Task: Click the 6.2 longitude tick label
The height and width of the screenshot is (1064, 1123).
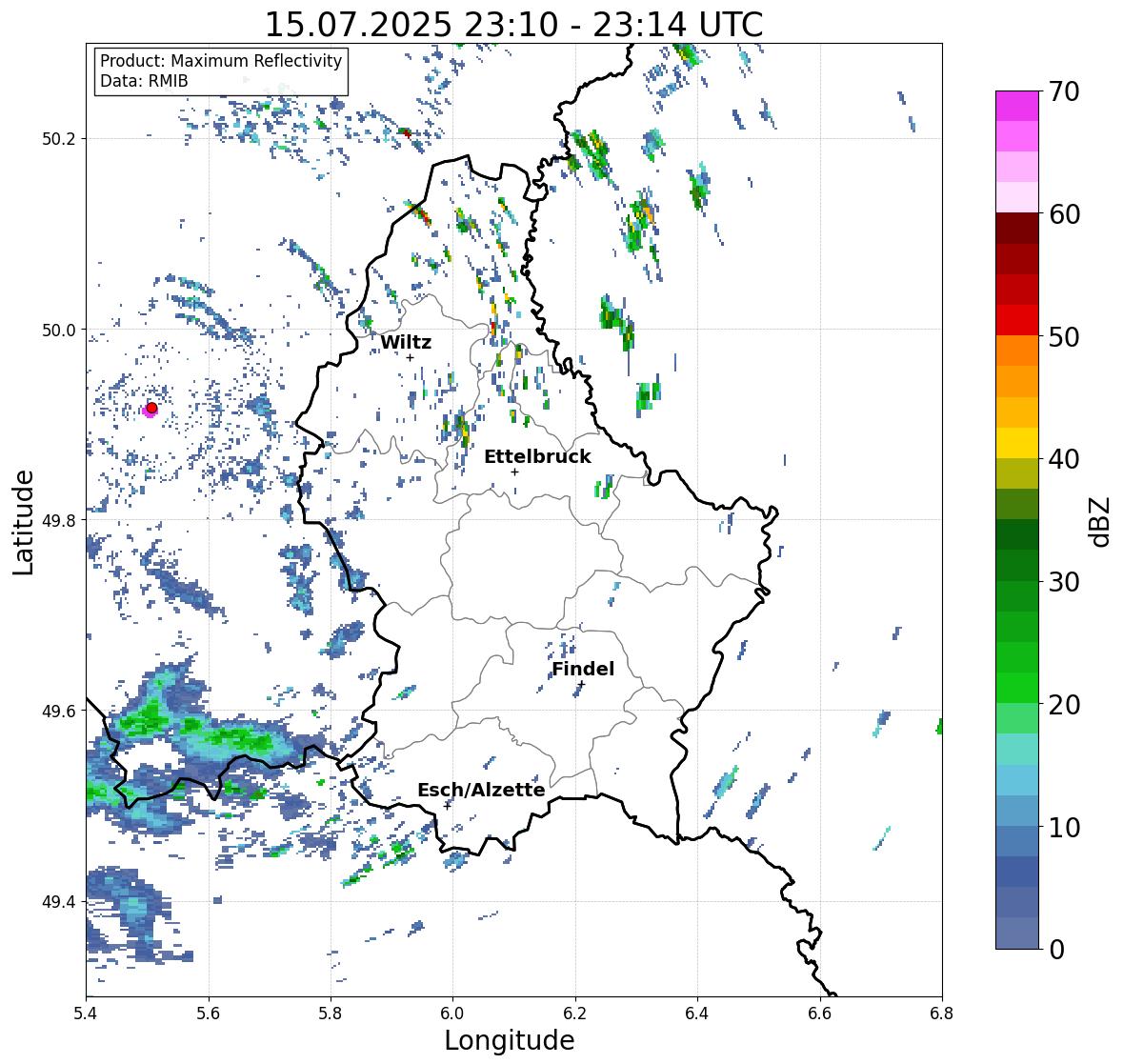Action: click(575, 1013)
